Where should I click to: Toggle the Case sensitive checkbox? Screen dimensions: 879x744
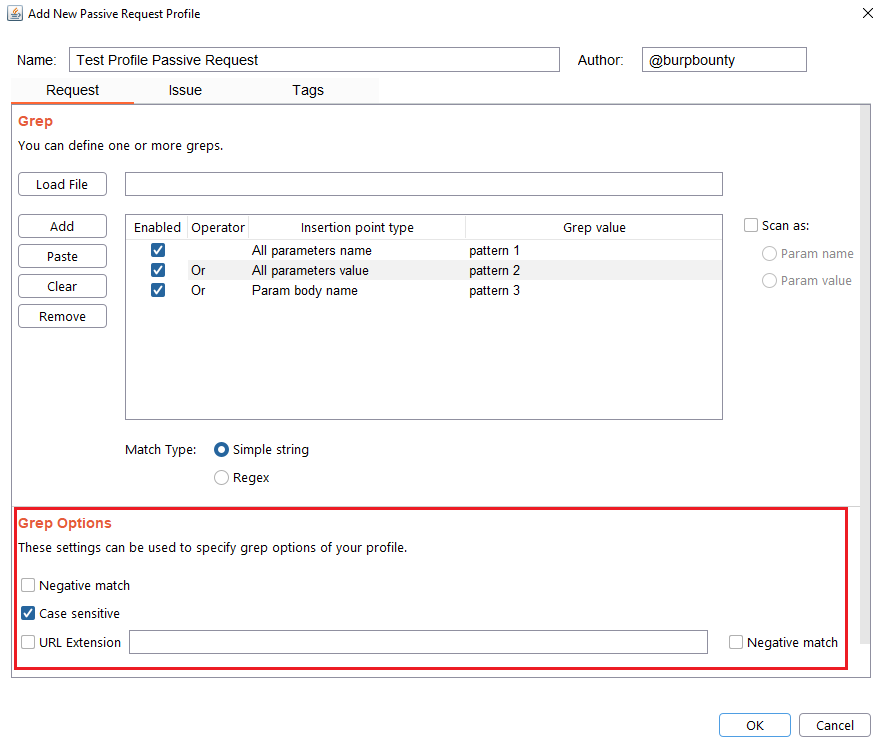click(x=28, y=614)
